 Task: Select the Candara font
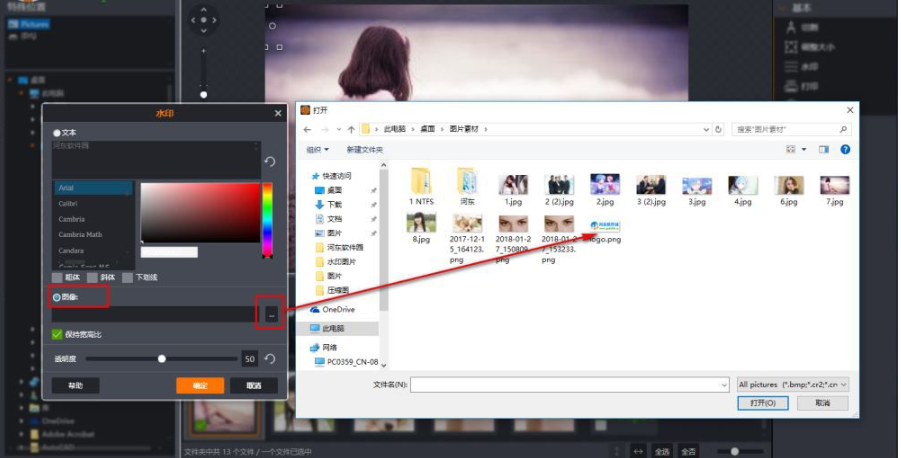(71, 251)
